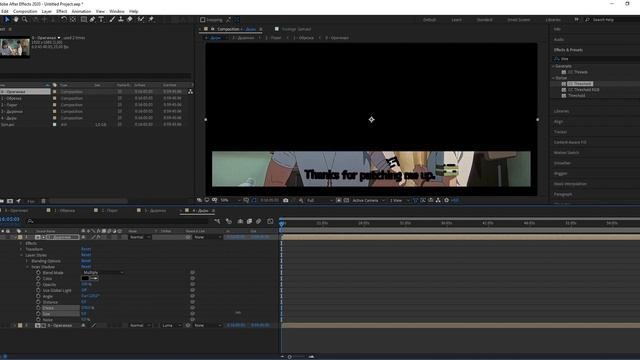Switch to the Learn workspace
640x360 pixels.
click(456, 20)
